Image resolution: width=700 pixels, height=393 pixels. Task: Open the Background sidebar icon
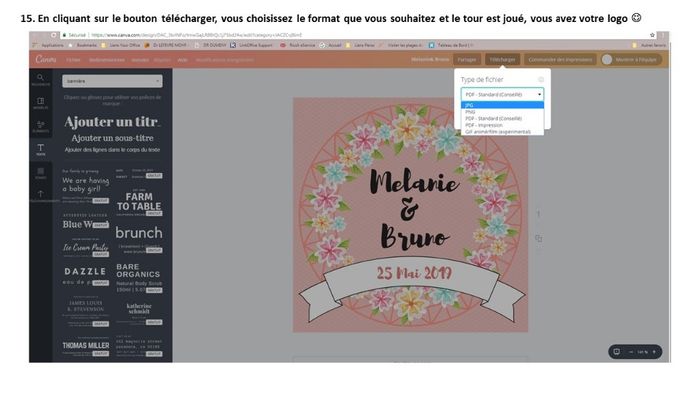point(41,173)
